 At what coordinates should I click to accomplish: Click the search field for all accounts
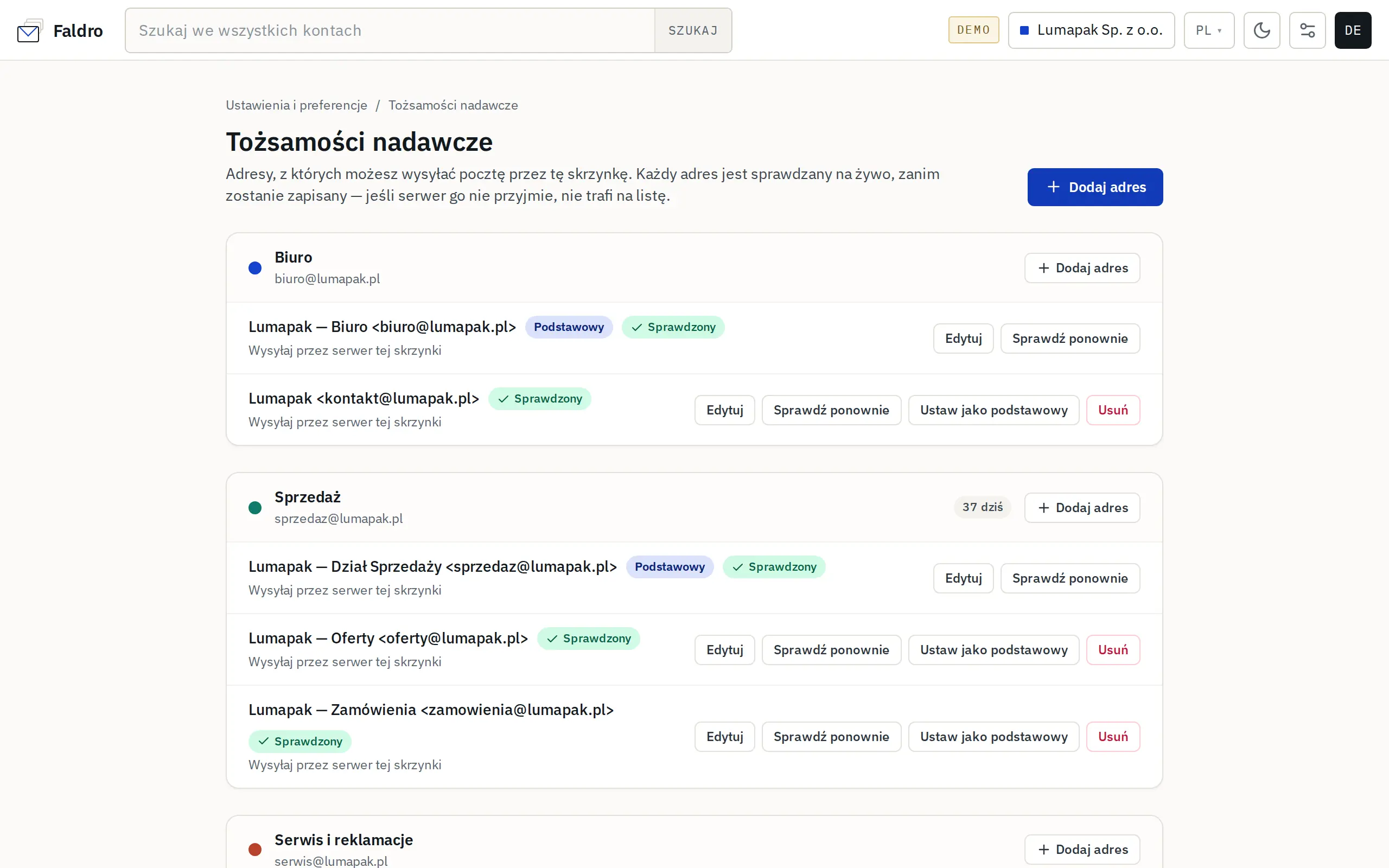pyautogui.click(x=390, y=30)
